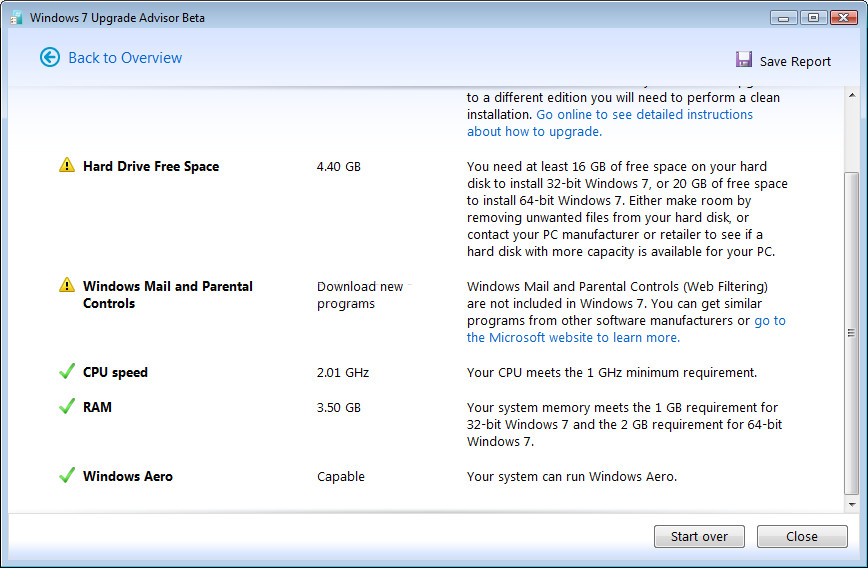Click the Back to Overview arrow icon
868x568 pixels.
[x=50, y=58]
